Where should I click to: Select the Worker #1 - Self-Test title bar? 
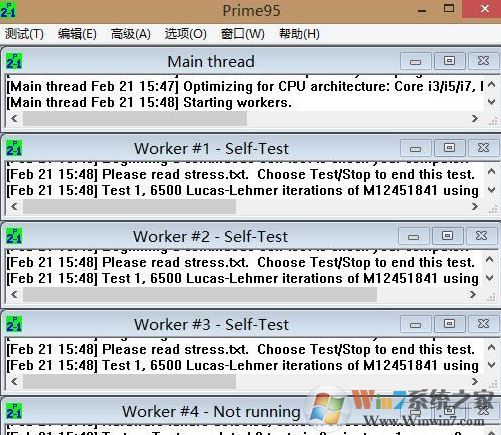click(x=211, y=148)
